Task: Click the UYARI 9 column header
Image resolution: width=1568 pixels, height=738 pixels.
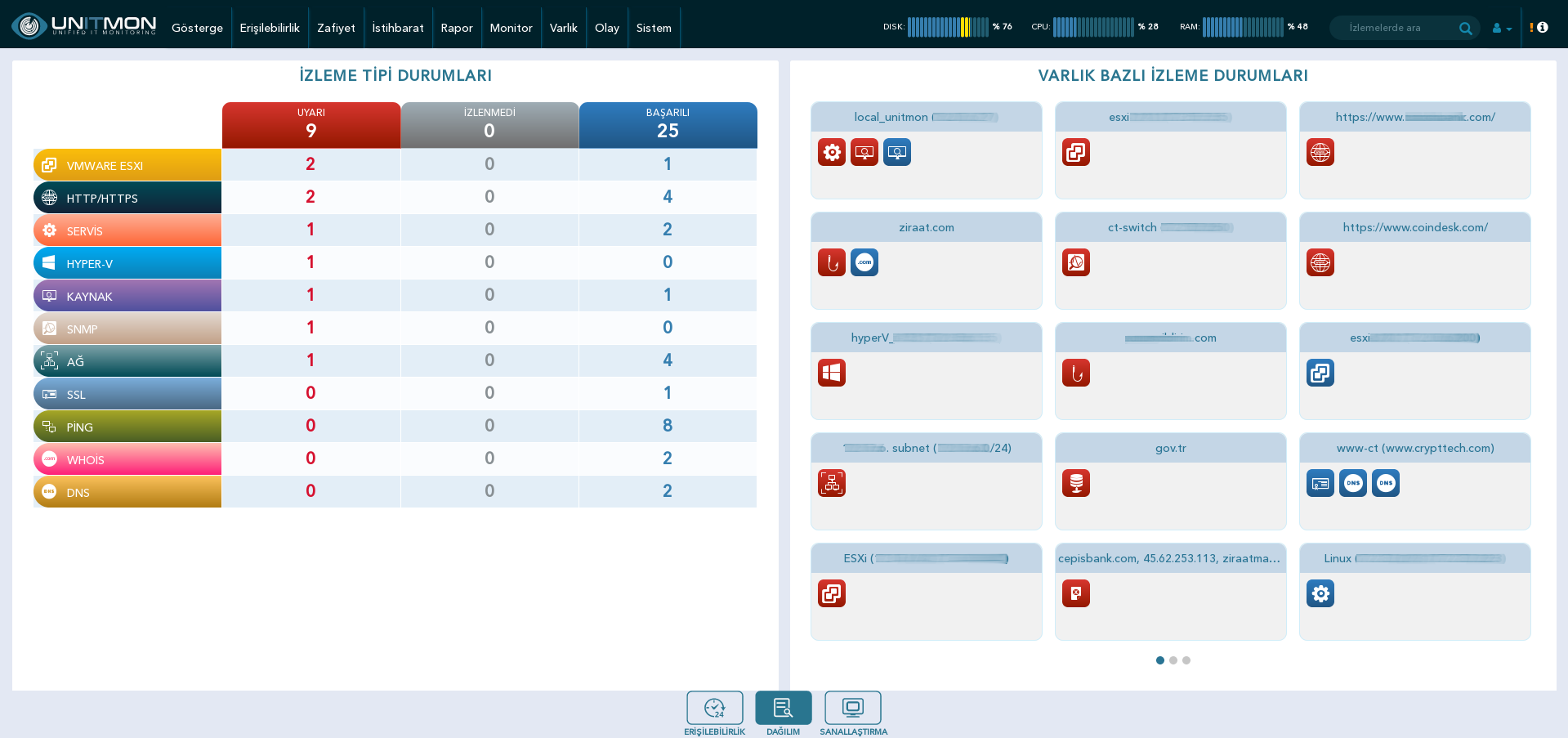Action: click(311, 125)
